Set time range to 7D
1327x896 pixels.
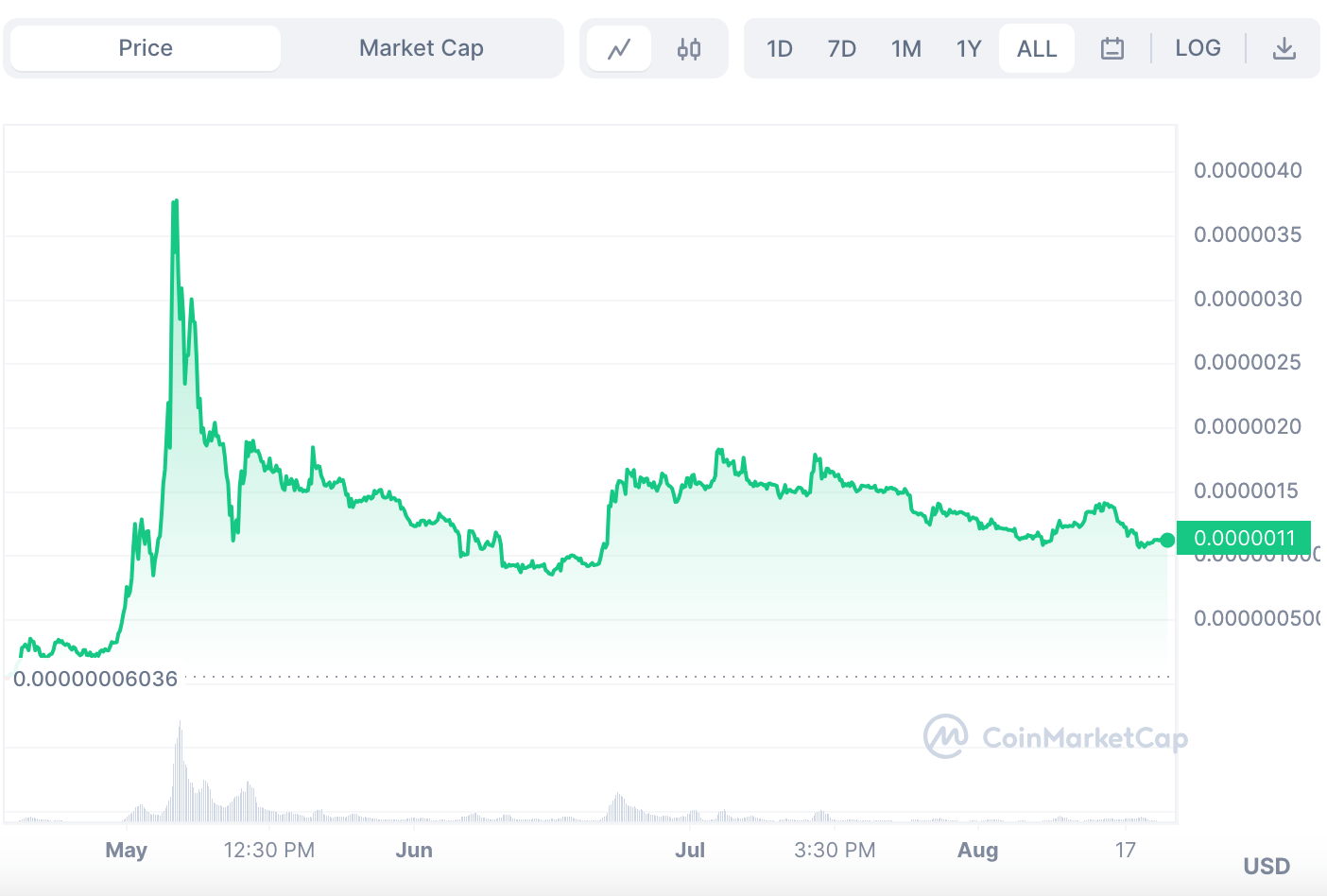pos(841,48)
